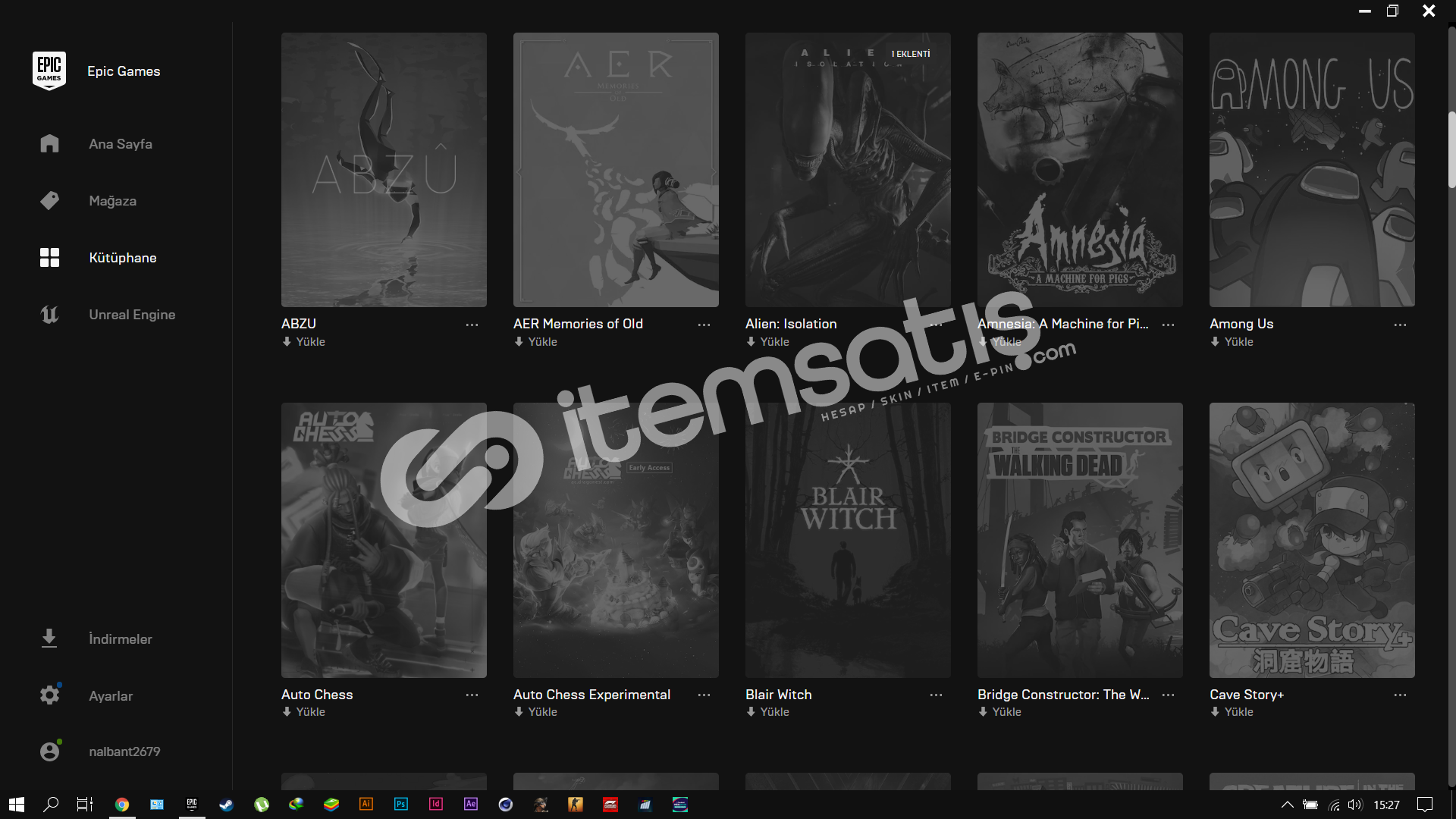Open the Kütüphane library page
1456x819 pixels.
pyautogui.click(x=123, y=258)
